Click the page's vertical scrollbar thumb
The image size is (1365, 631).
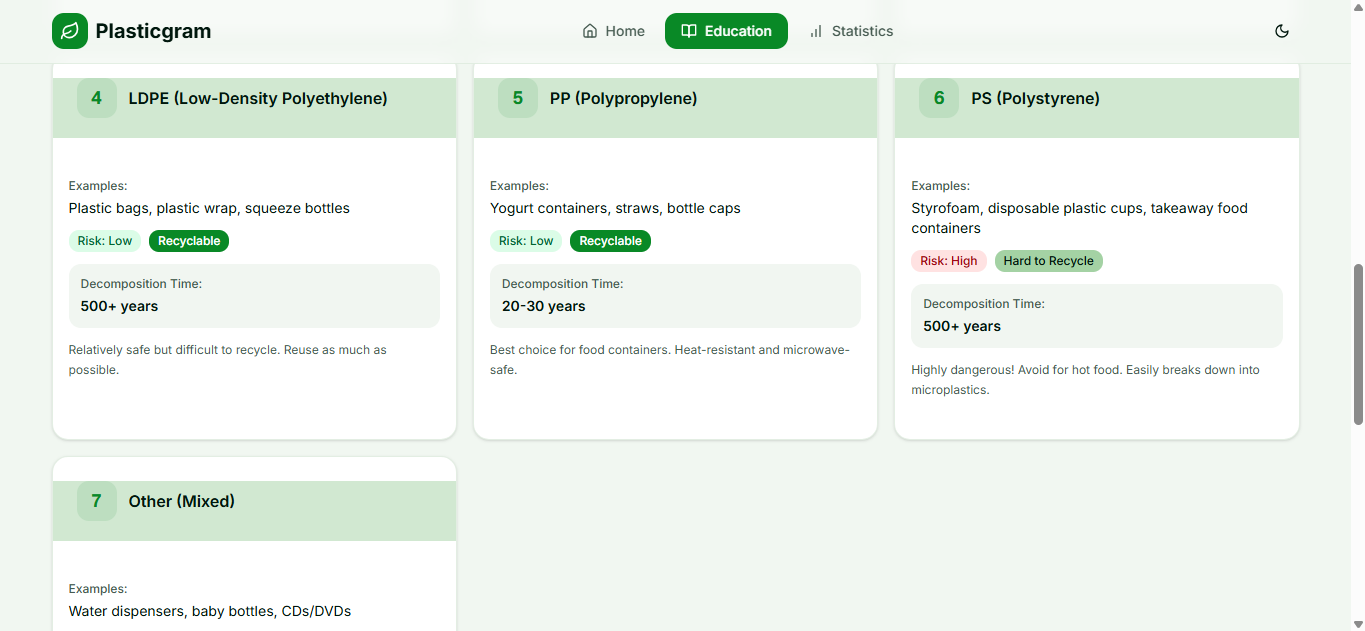(x=1357, y=344)
